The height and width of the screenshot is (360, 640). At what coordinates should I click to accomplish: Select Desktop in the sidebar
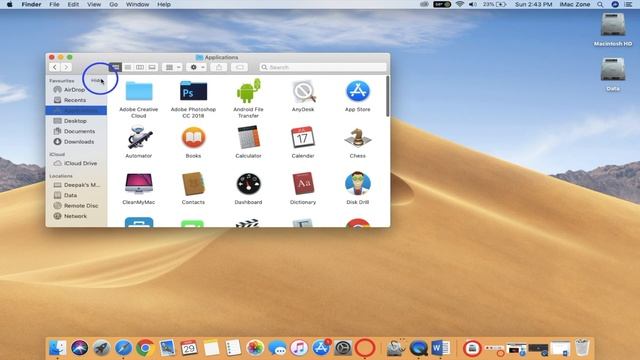(x=76, y=121)
